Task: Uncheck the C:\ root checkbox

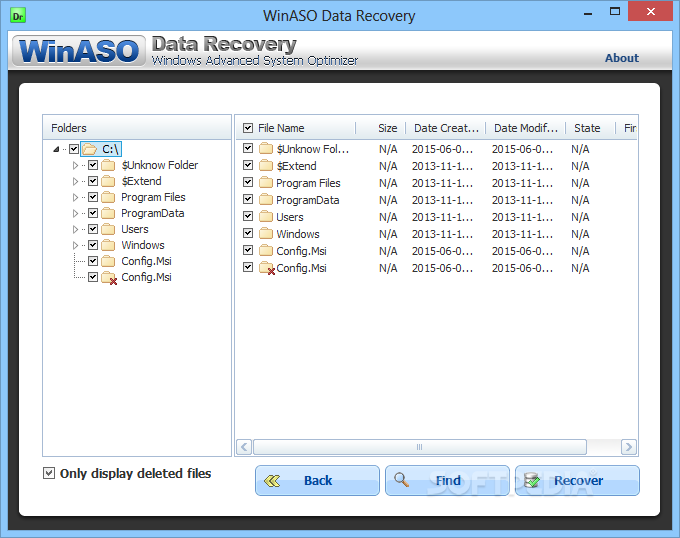Action: (74, 149)
